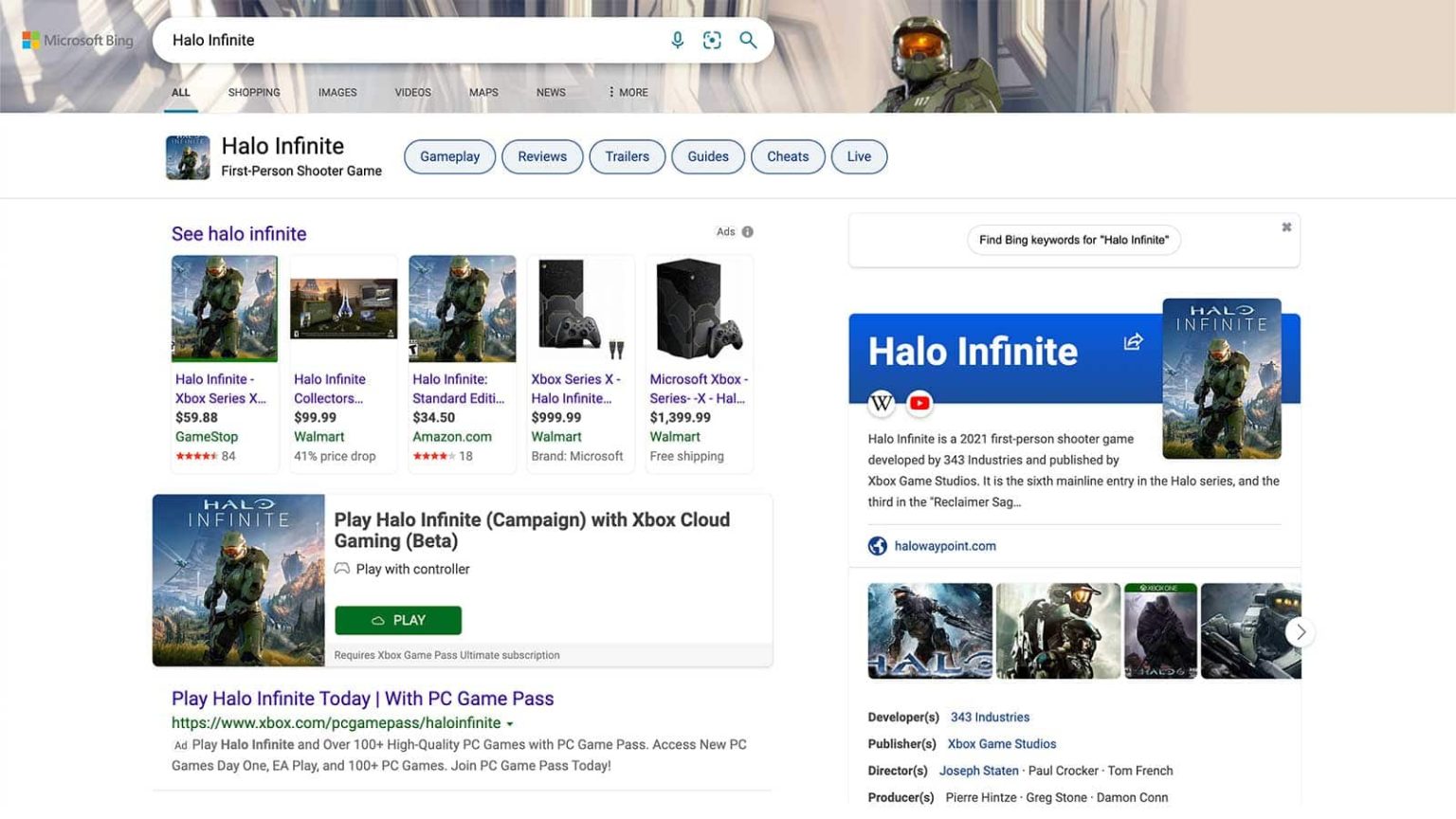Viewport: 1456px width, 819px height.
Task: Open the dropdown arrow beside the xbox.com URL
Action: pyautogui.click(x=510, y=722)
